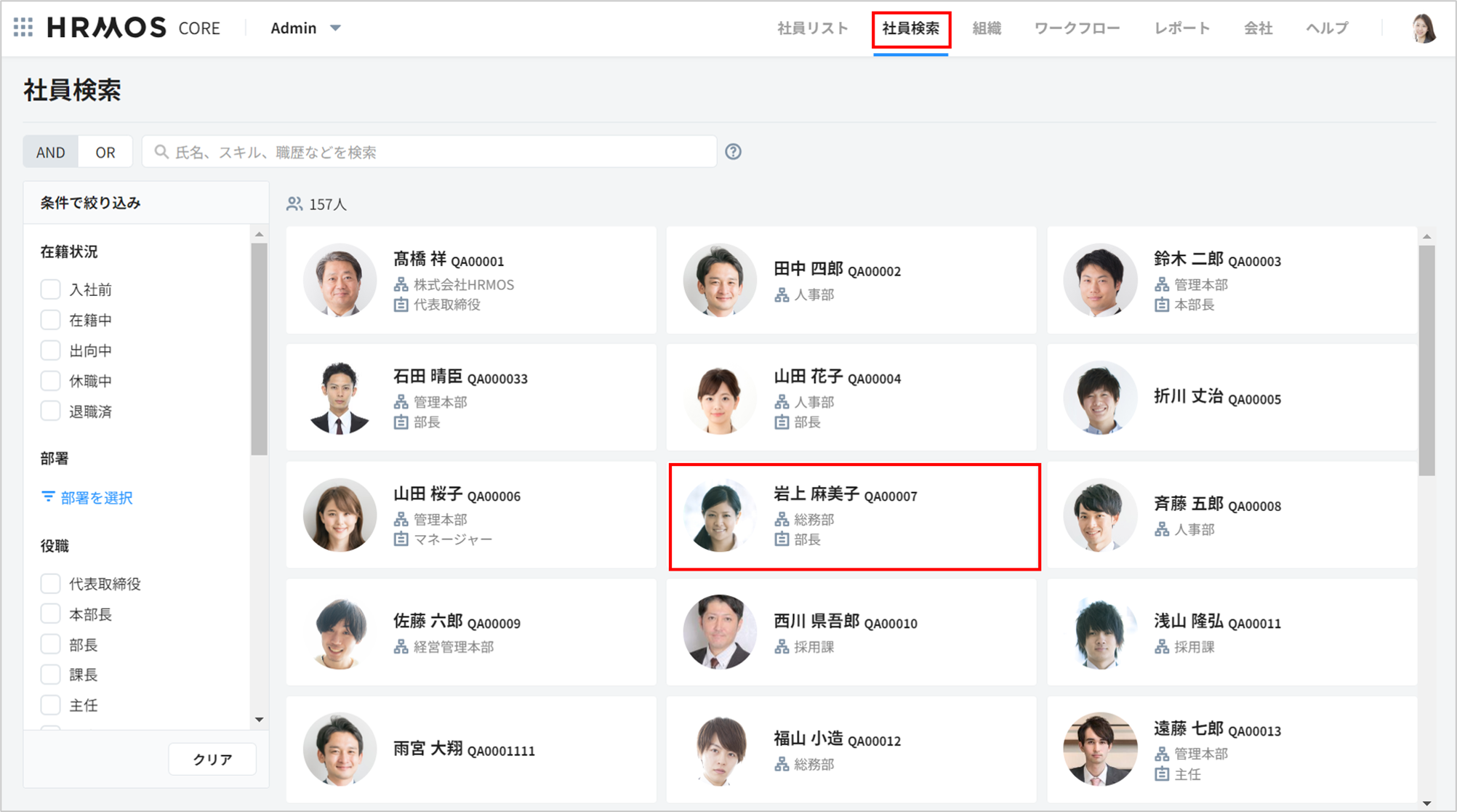Click 髙橋 祥's profile photo
This screenshot has width=1457, height=812.
click(x=340, y=281)
